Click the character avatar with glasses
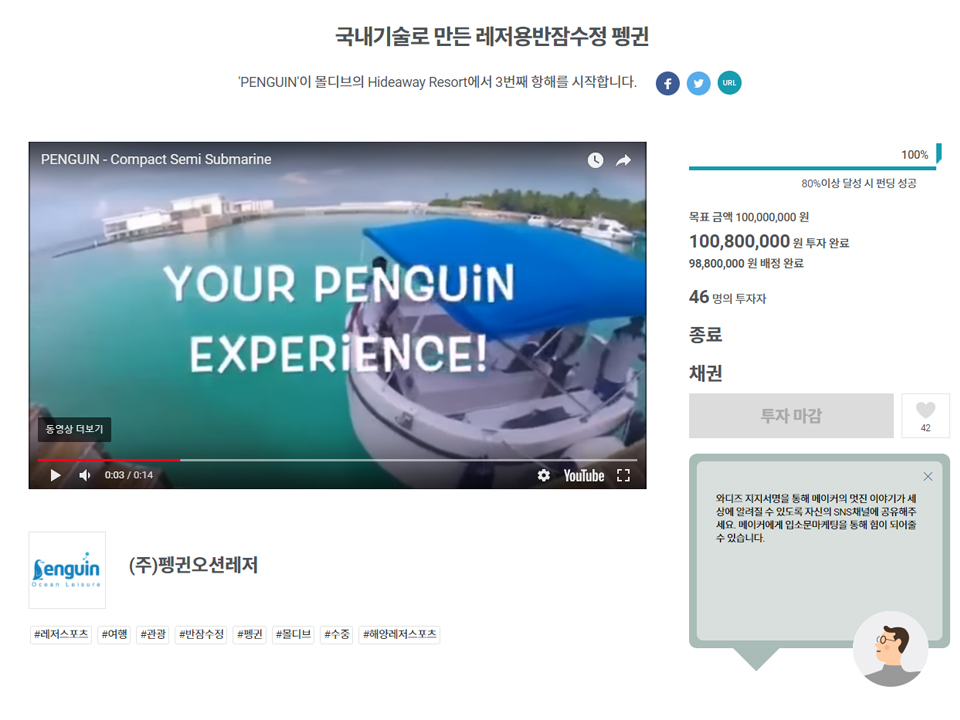This screenshot has width=960, height=720. [890, 649]
